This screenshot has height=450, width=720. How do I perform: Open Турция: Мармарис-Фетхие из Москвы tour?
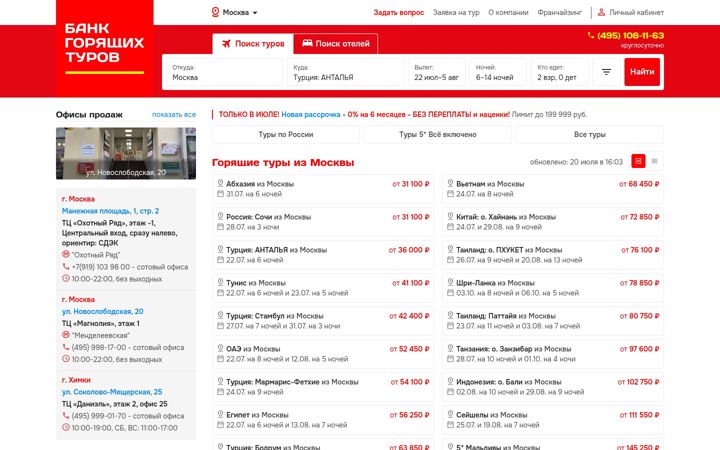point(323,387)
